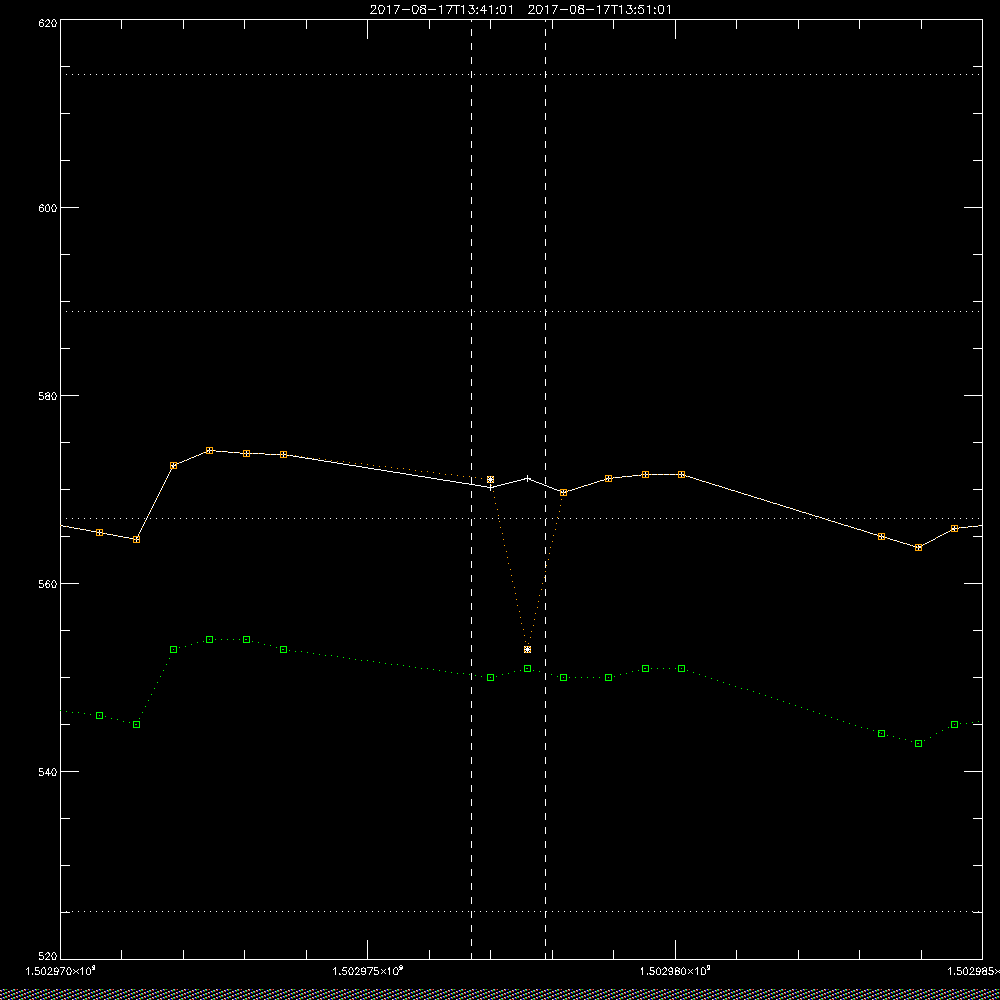Select the highest orange data point near 574
The height and width of the screenshot is (1000, 1000).
pyautogui.click(x=209, y=450)
